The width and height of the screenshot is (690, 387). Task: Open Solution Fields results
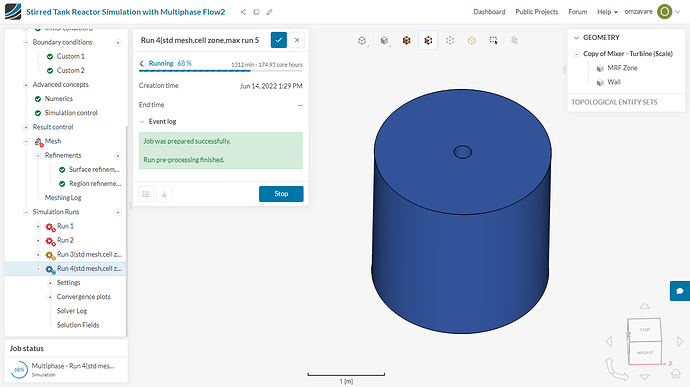click(78, 325)
